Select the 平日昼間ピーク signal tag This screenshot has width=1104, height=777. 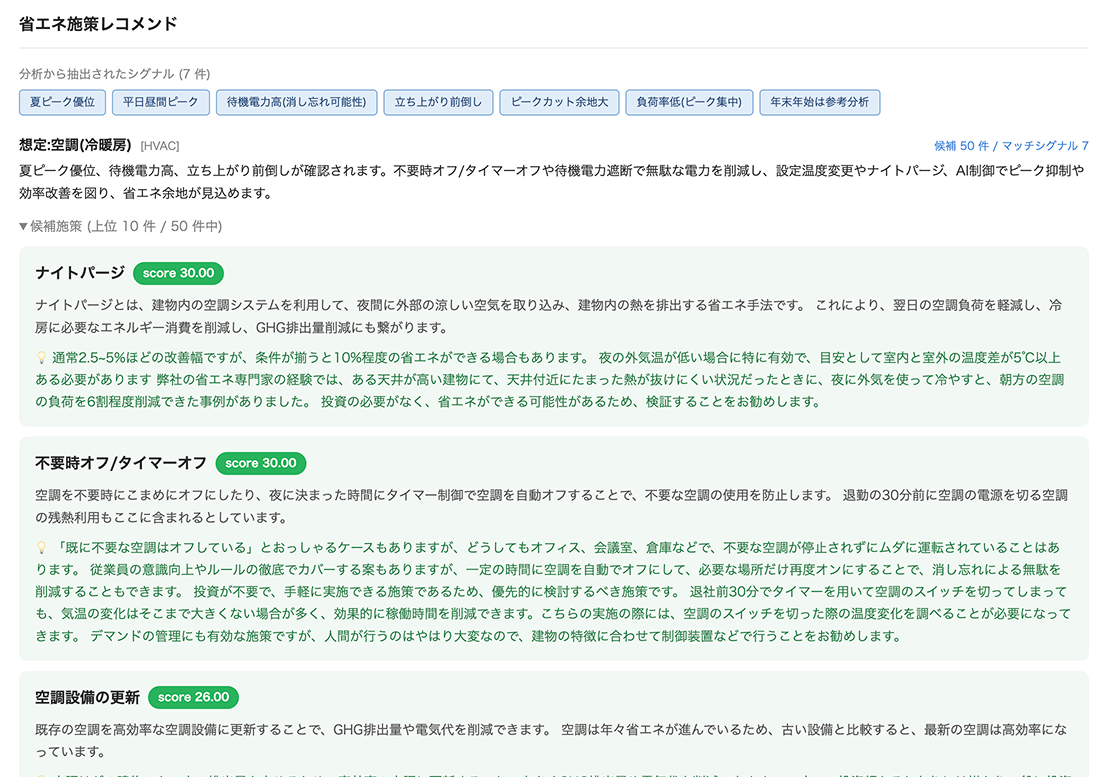(161, 102)
